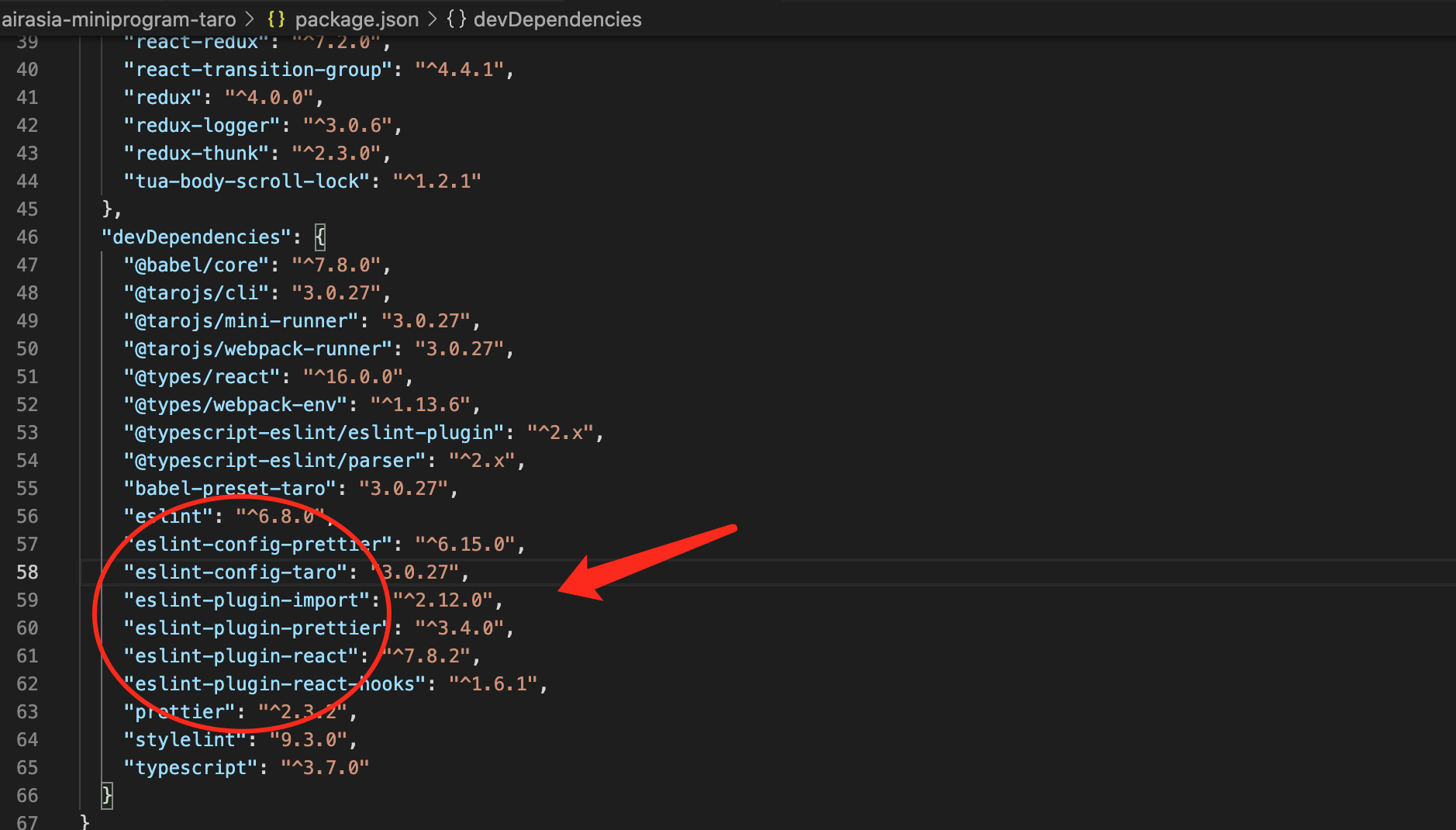Click the opening brace after devDependencies
The width and height of the screenshot is (1456, 830).
click(319, 237)
